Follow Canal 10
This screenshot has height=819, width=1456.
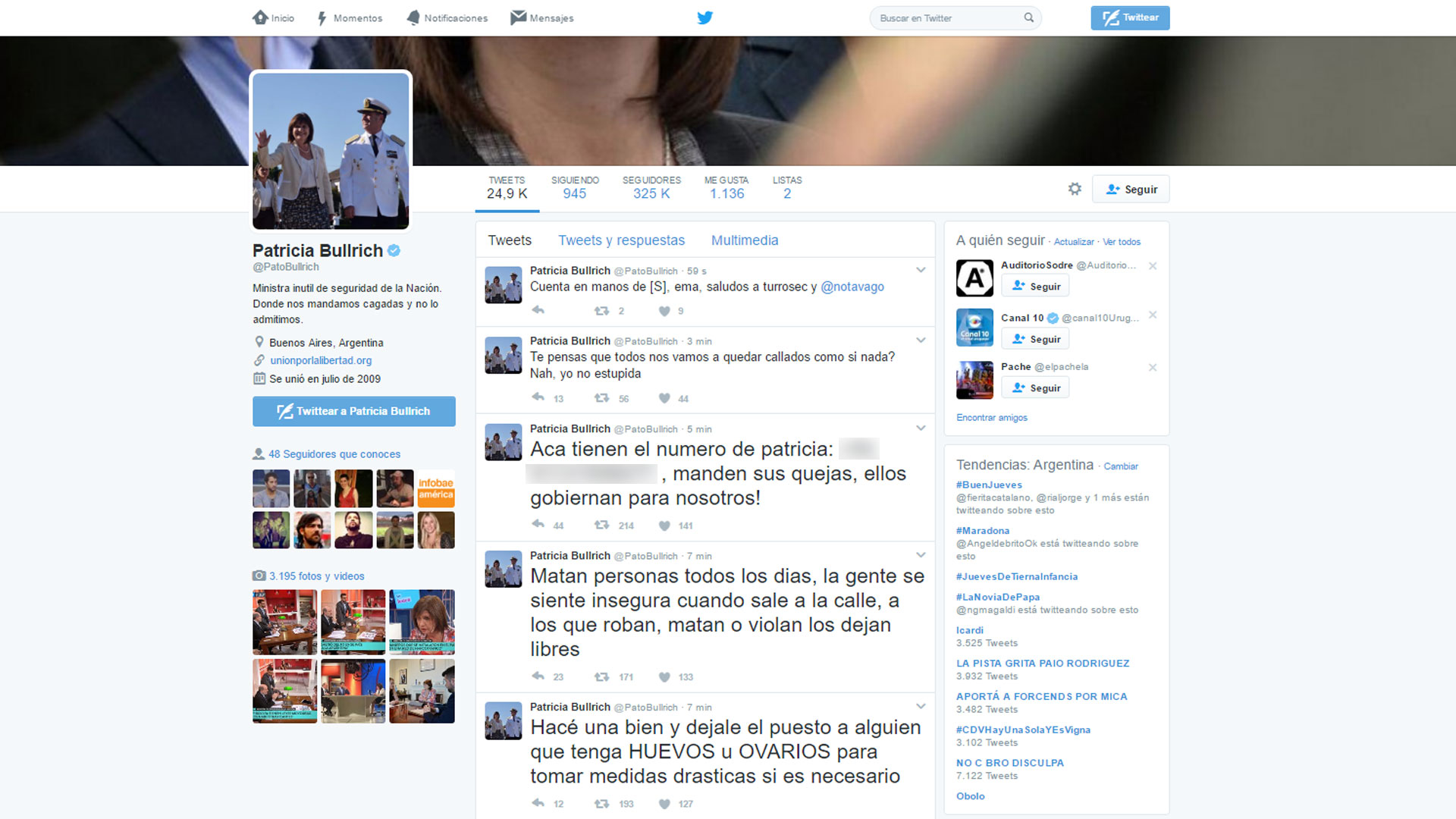pos(1035,339)
